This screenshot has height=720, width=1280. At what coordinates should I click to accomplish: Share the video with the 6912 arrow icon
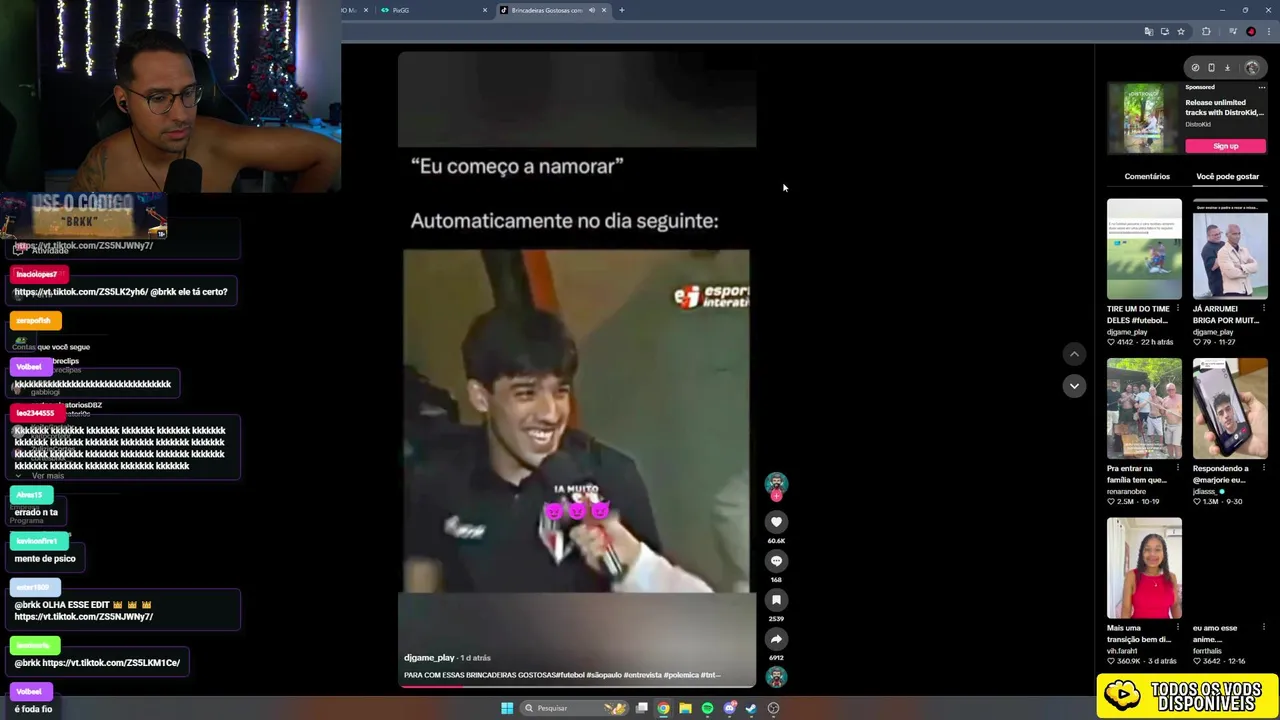click(776, 639)
